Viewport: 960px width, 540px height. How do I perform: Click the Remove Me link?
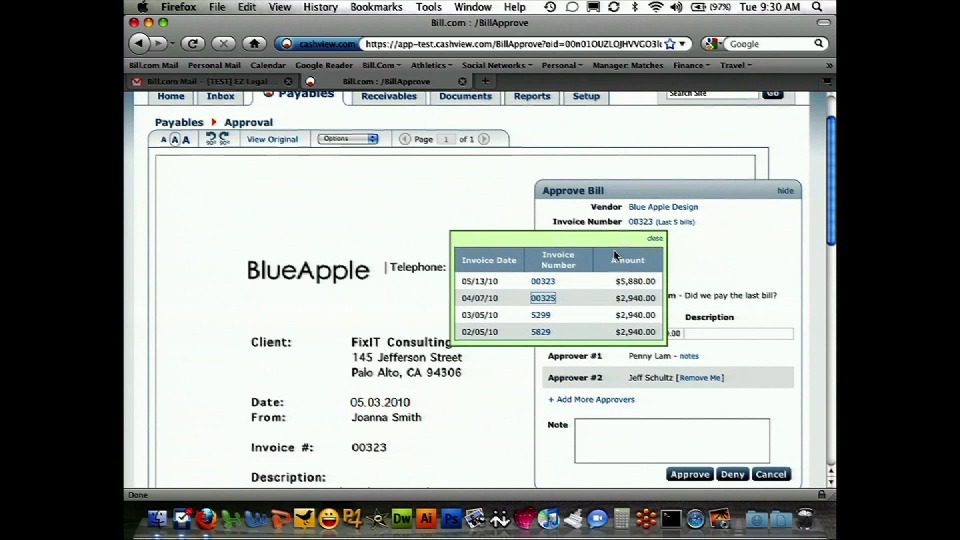(700, 378)
